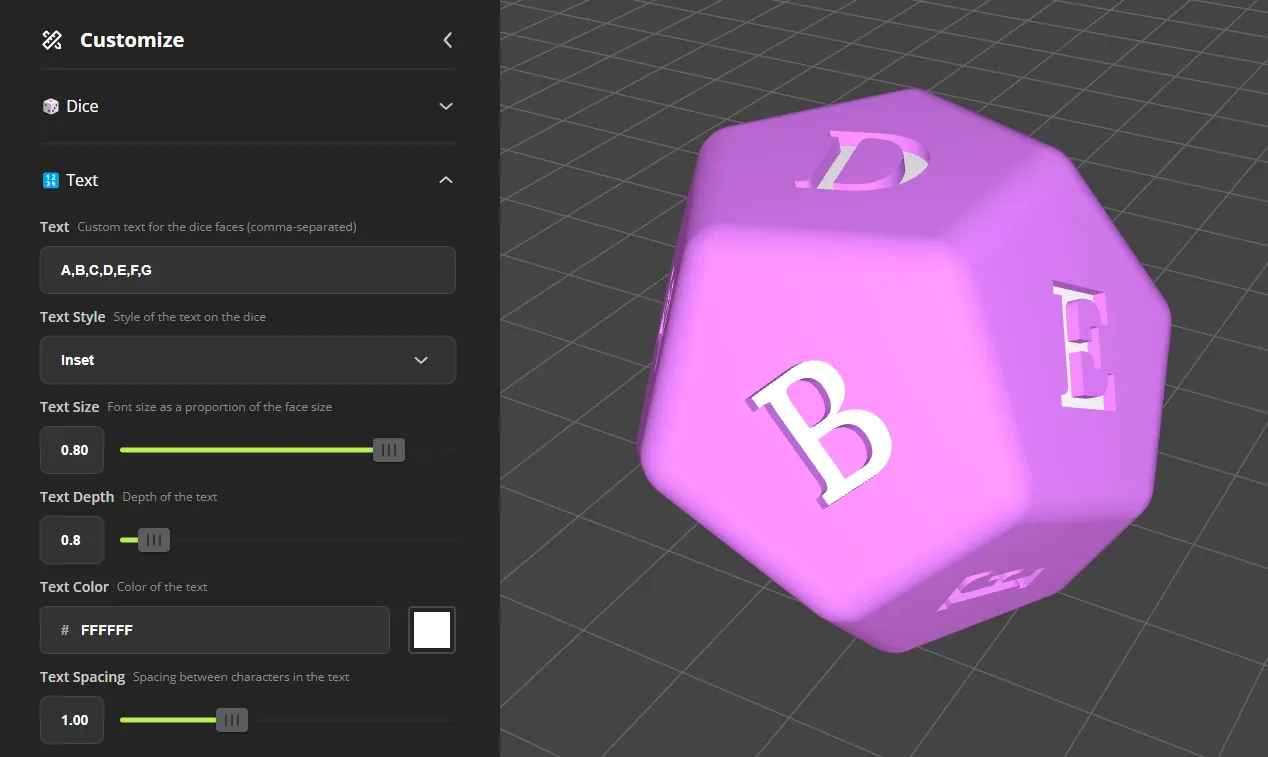Click the Text Depth value box showing 0.8
1268x757 pixels.
[x=71, y=540]
